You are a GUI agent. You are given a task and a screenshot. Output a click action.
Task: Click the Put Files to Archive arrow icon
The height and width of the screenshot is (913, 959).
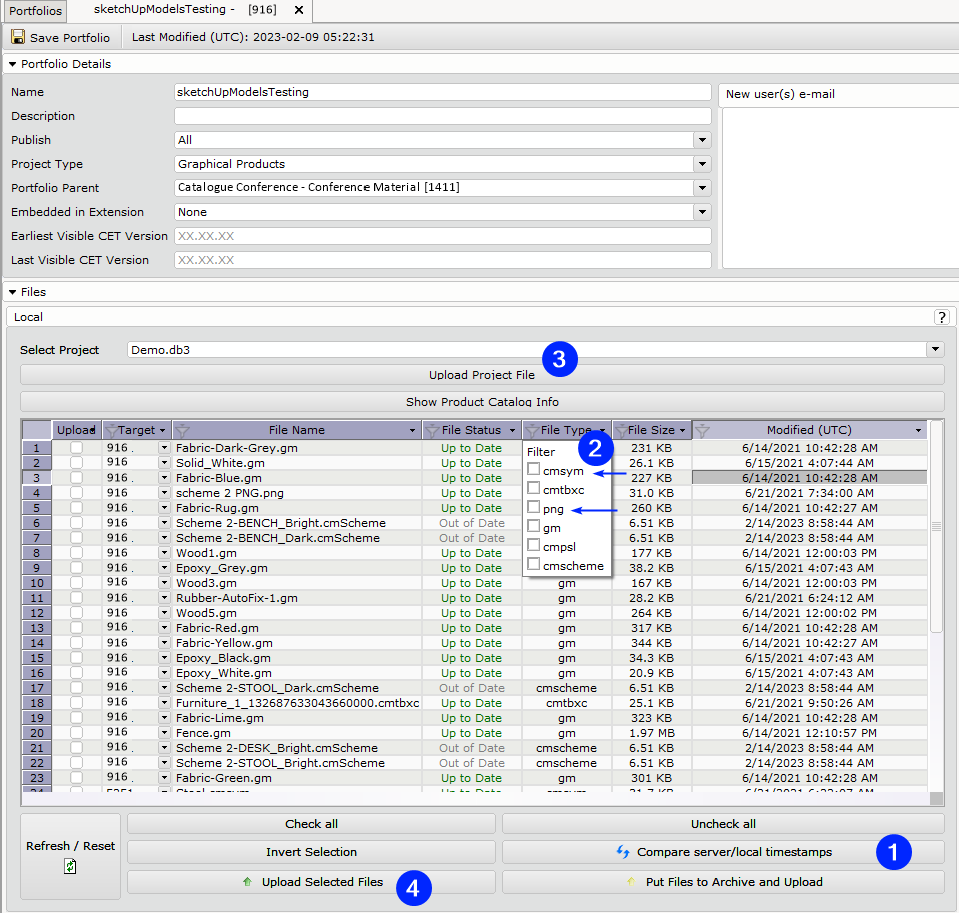[631, 882]
